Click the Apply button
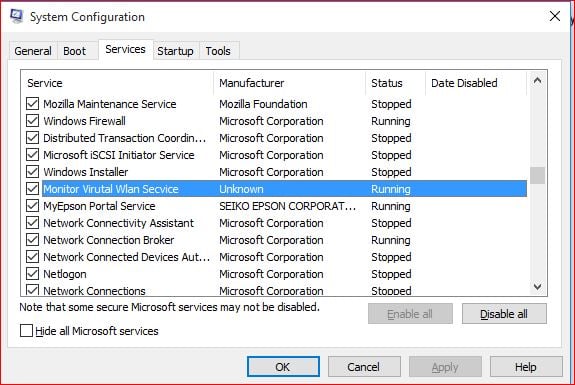The width and height of the screenshot is (575, 385). coord(445,367)
